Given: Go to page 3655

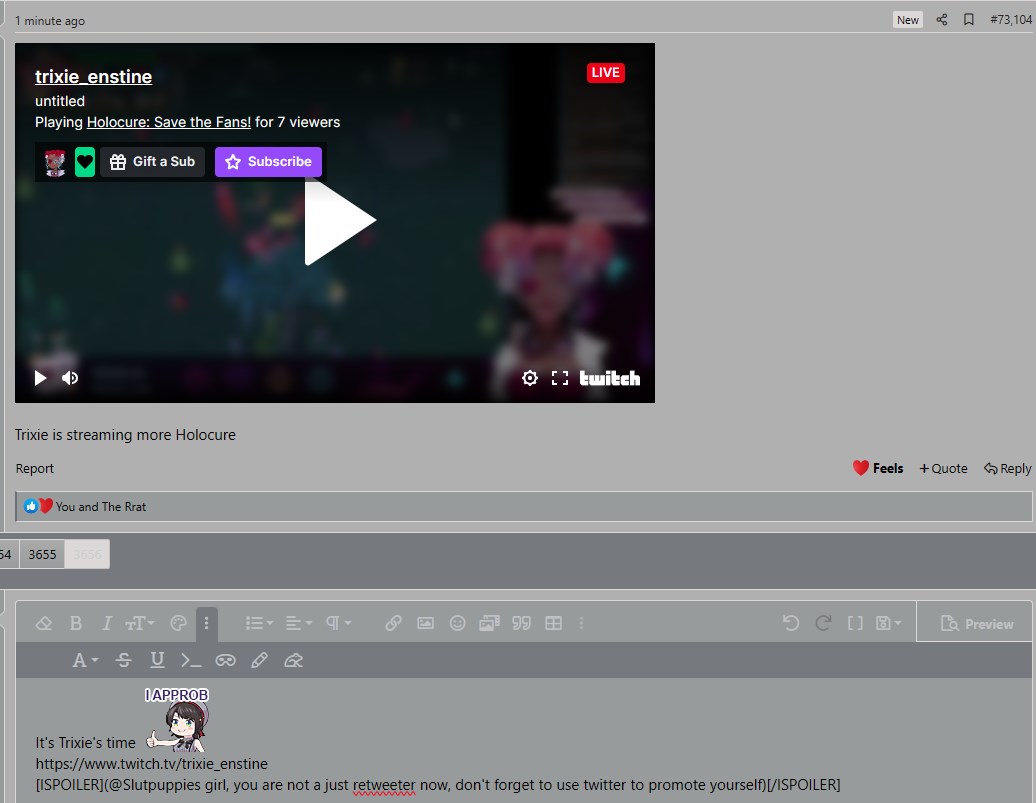Looking at the screenshot, I should click(42, 554).
